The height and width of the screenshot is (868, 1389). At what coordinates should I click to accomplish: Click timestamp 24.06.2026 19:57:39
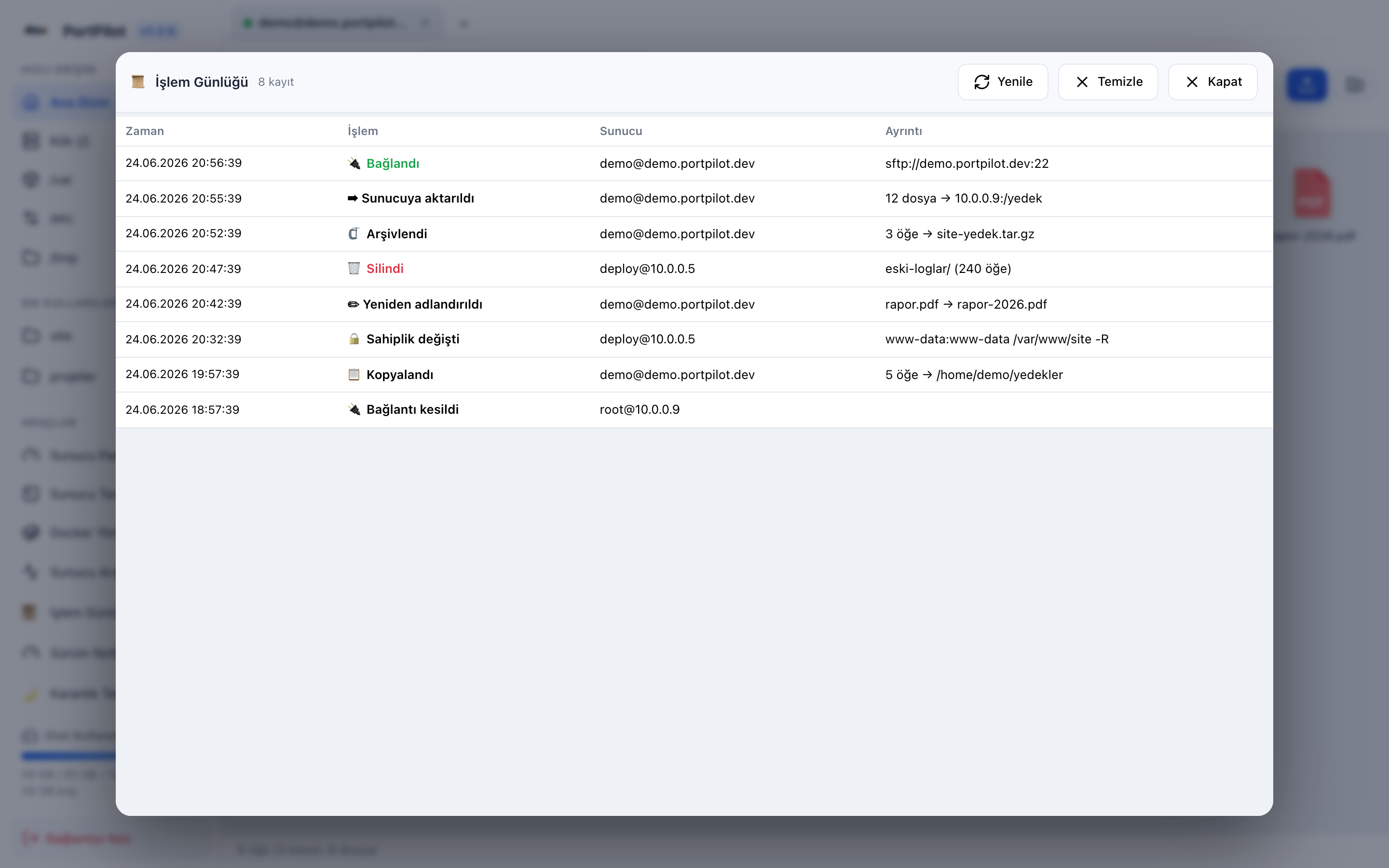coord(182,374)
